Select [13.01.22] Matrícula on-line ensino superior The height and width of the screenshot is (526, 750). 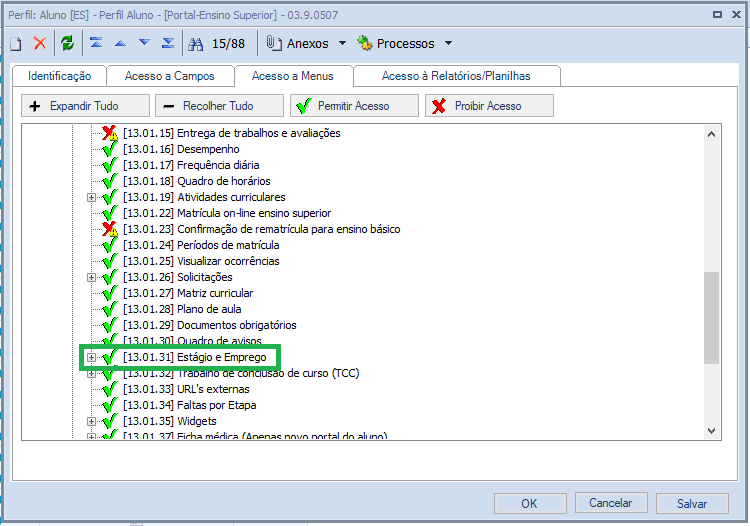click(x=227, y=213)
